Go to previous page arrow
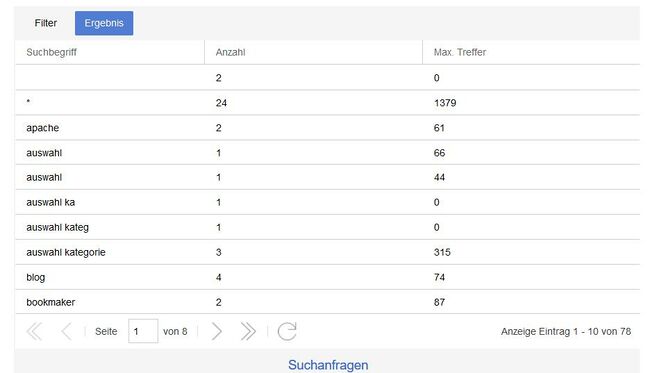Viewport: 650px width, 373px height. tap(66, 332)
